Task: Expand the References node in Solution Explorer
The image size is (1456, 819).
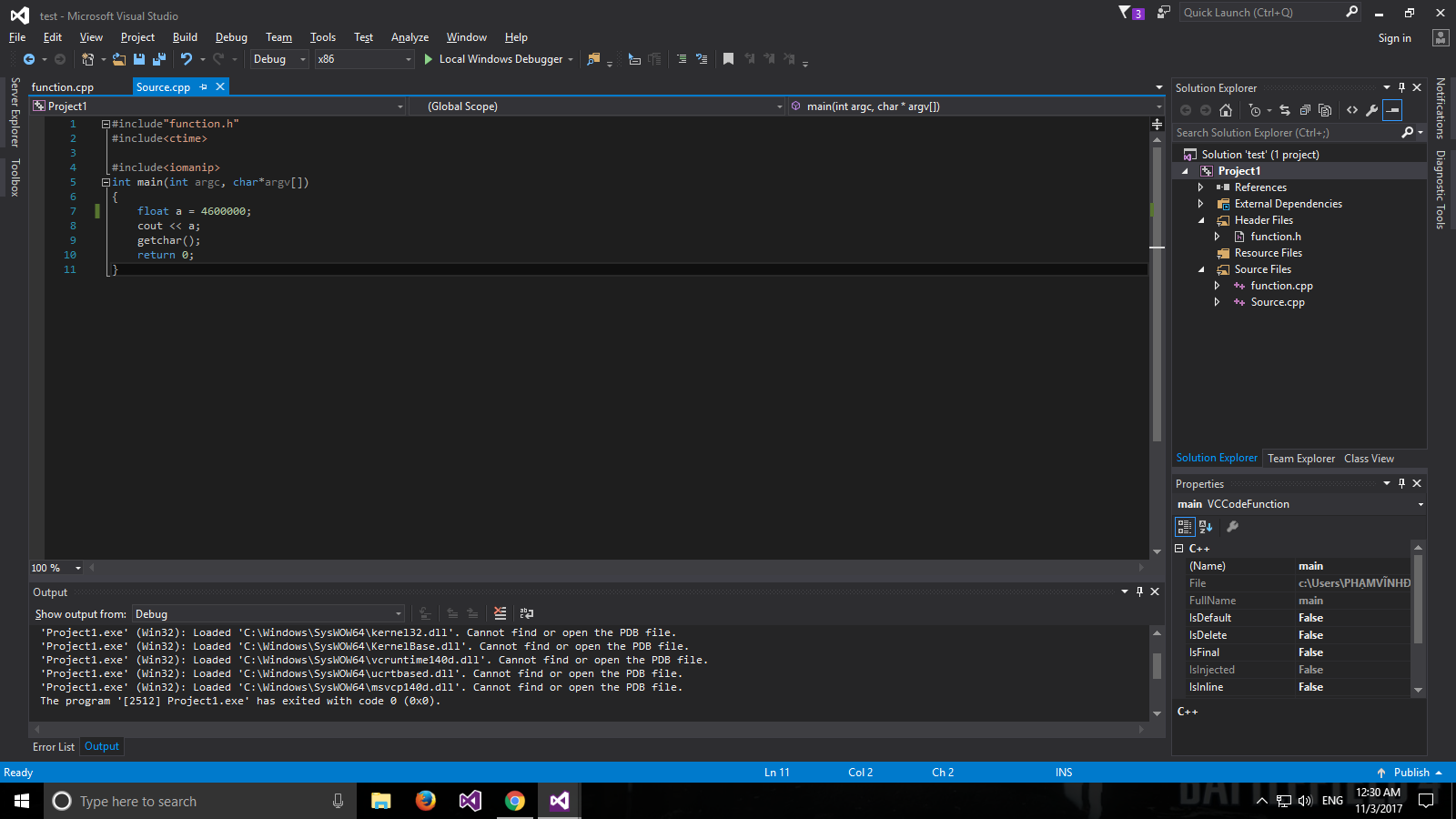Action: pos(1200,187)
